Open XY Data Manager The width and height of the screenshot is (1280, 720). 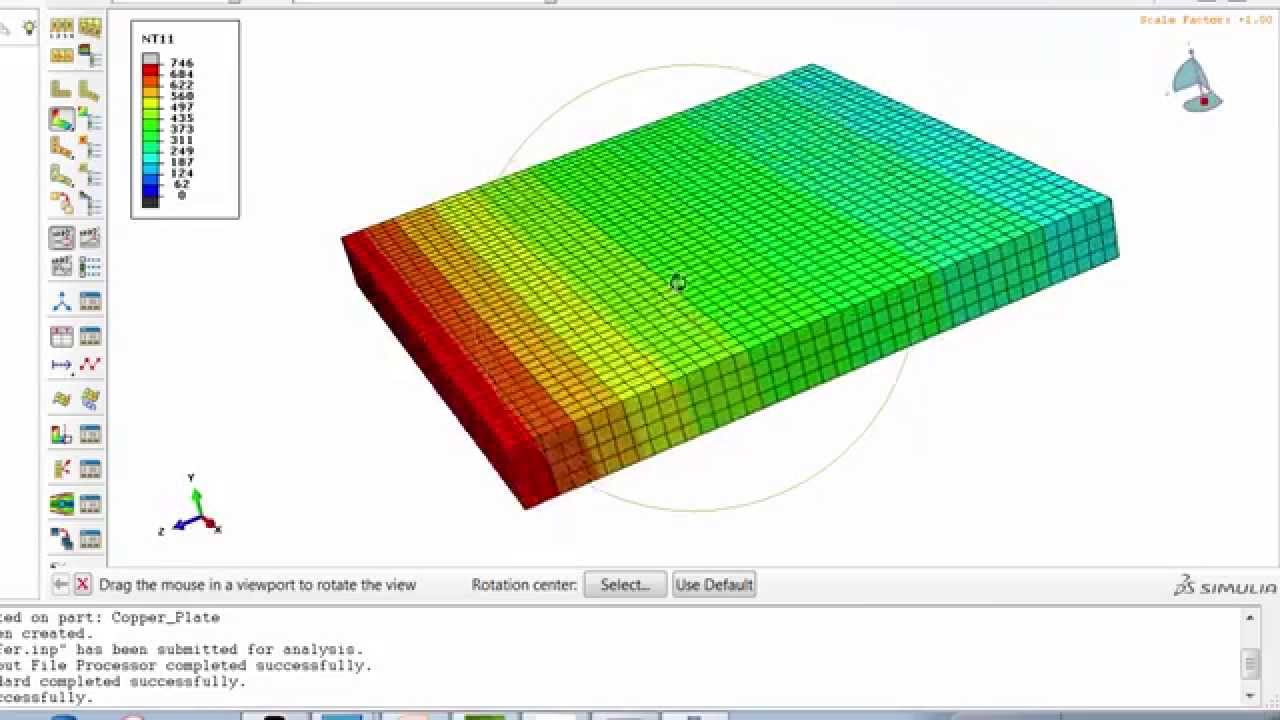point(89,337)
